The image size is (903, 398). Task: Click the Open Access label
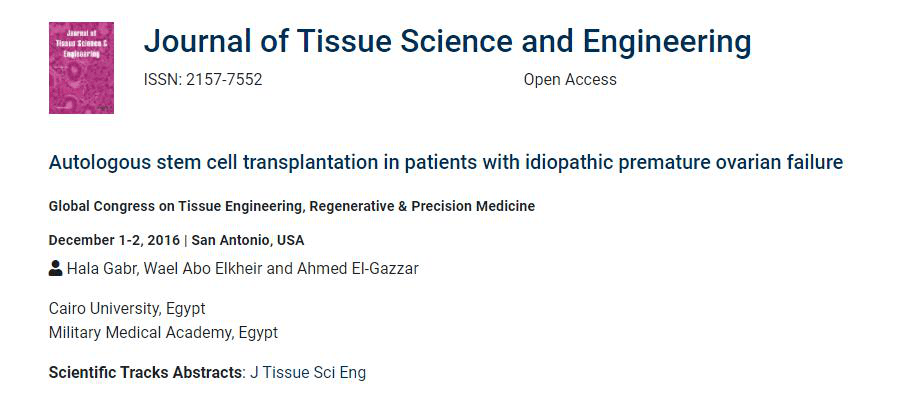pos(570,79)
